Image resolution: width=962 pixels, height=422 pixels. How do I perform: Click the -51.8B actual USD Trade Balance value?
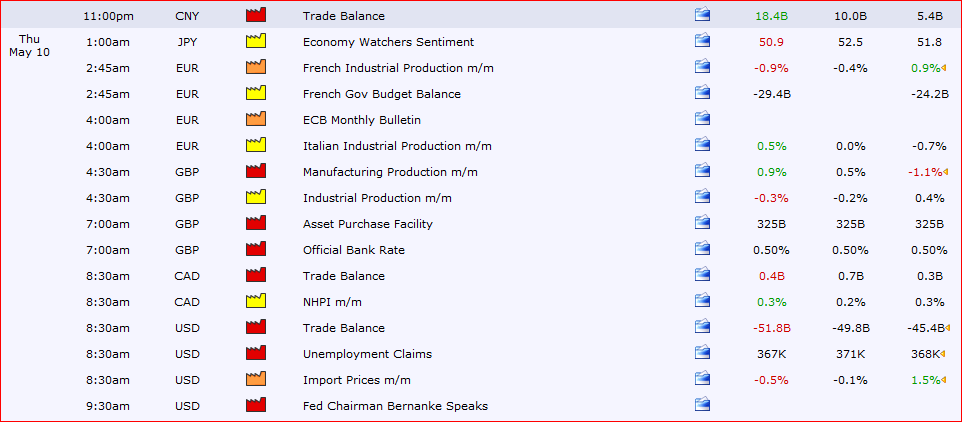click(772, 328)
